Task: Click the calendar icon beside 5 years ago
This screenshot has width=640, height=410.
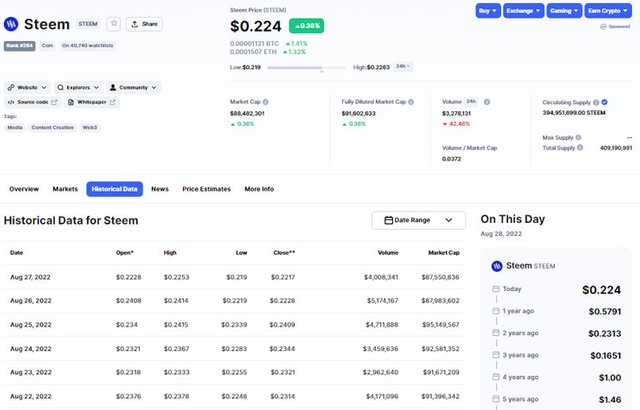Action: (496, 399)
